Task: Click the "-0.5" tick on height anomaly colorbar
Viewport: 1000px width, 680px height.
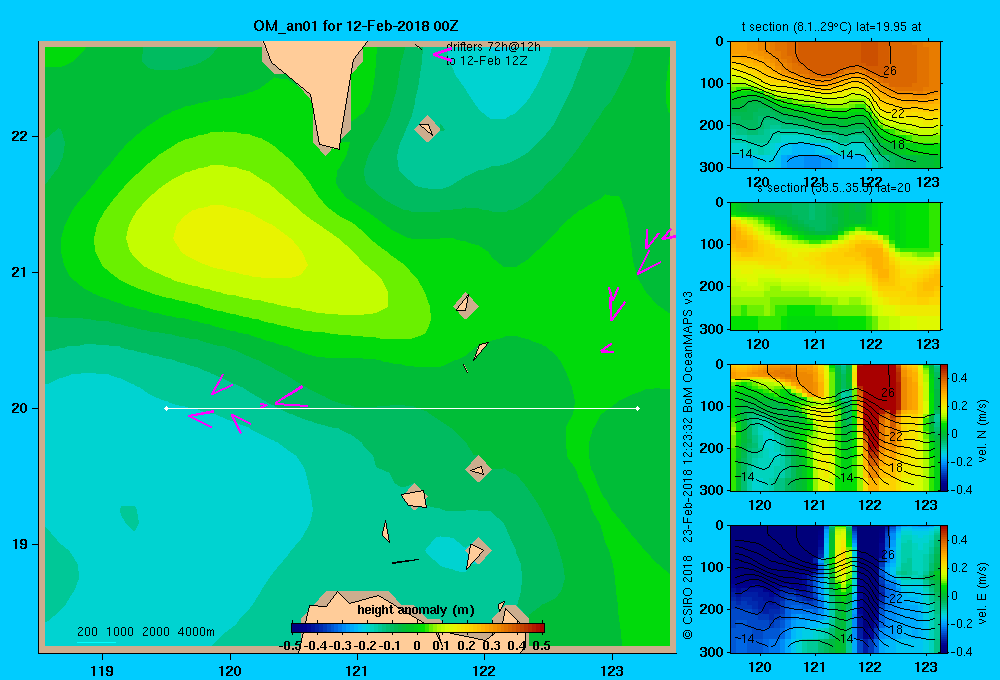Action: pyautogui.click(x=290, y=646)
